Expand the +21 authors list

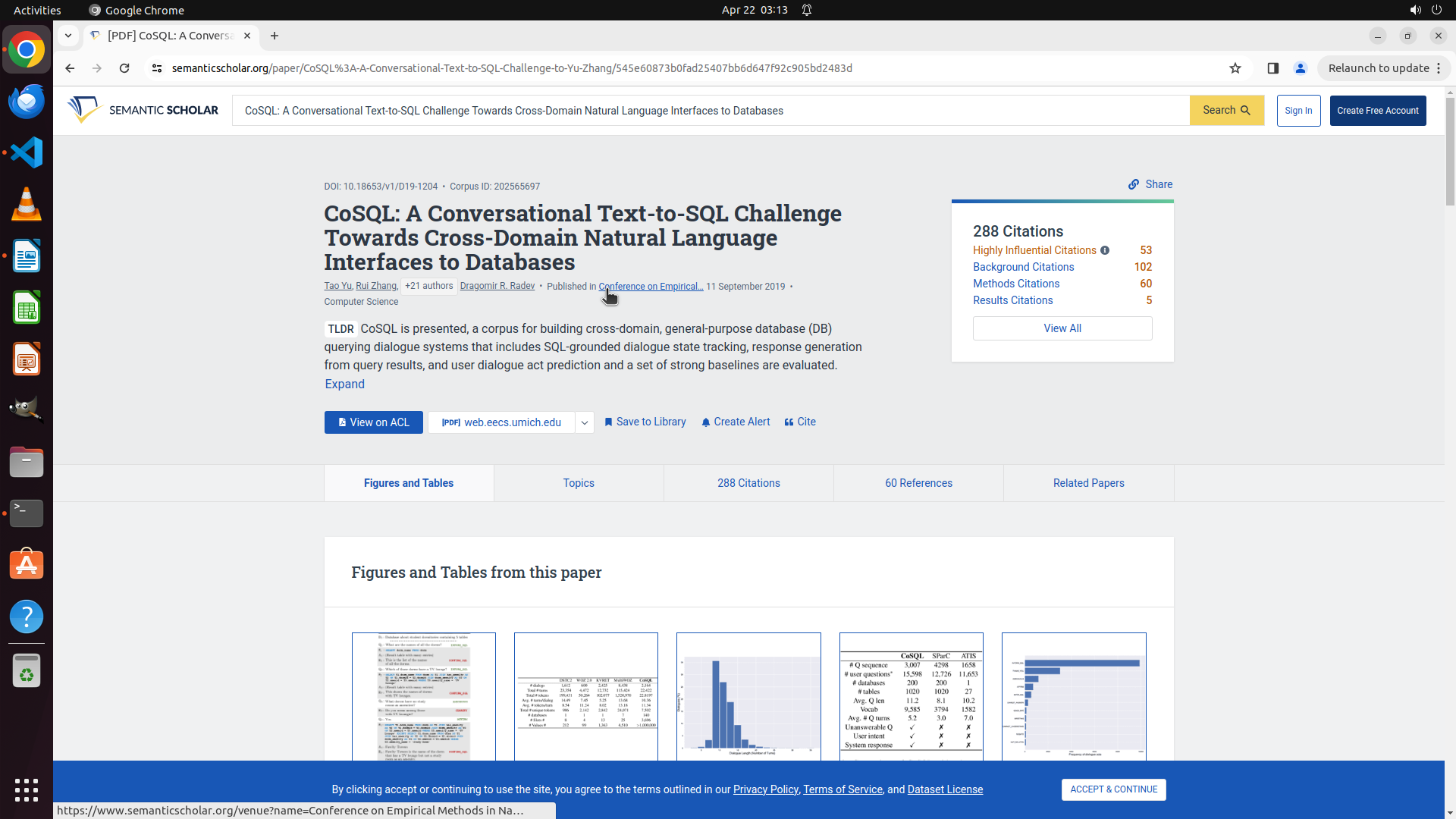point(428,286)
